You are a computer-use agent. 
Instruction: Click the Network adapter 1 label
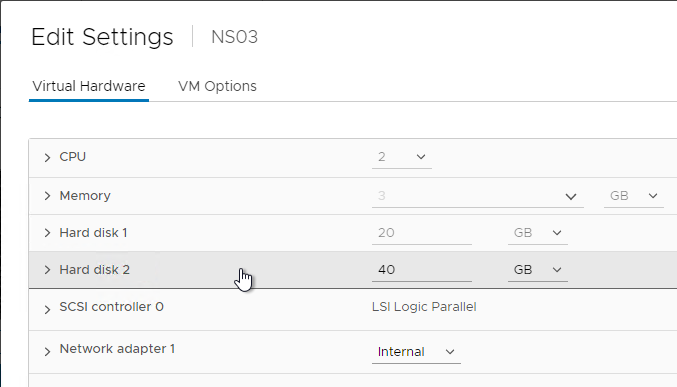click(x=117, y=349)
